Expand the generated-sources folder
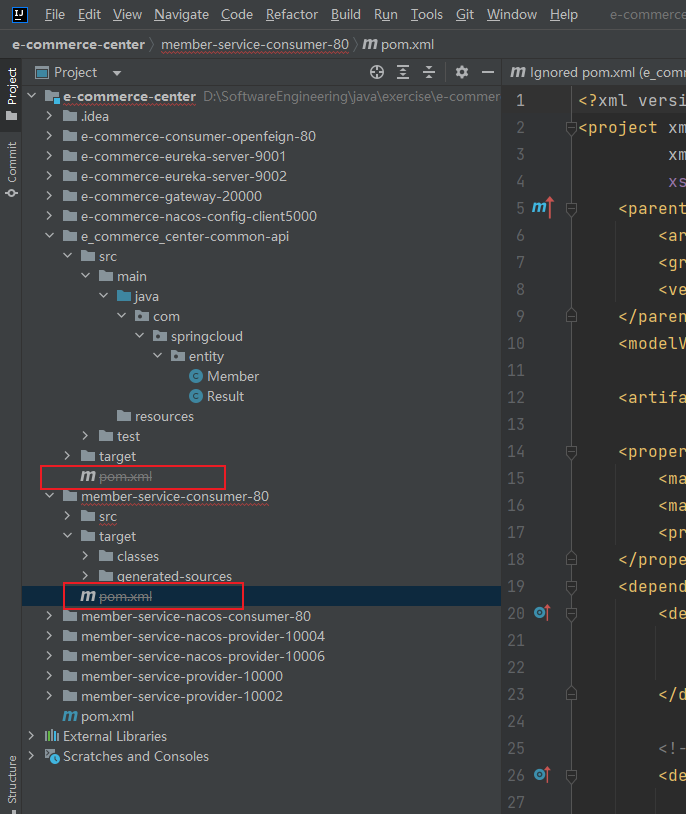686x814 pixels. click(85, 575)
